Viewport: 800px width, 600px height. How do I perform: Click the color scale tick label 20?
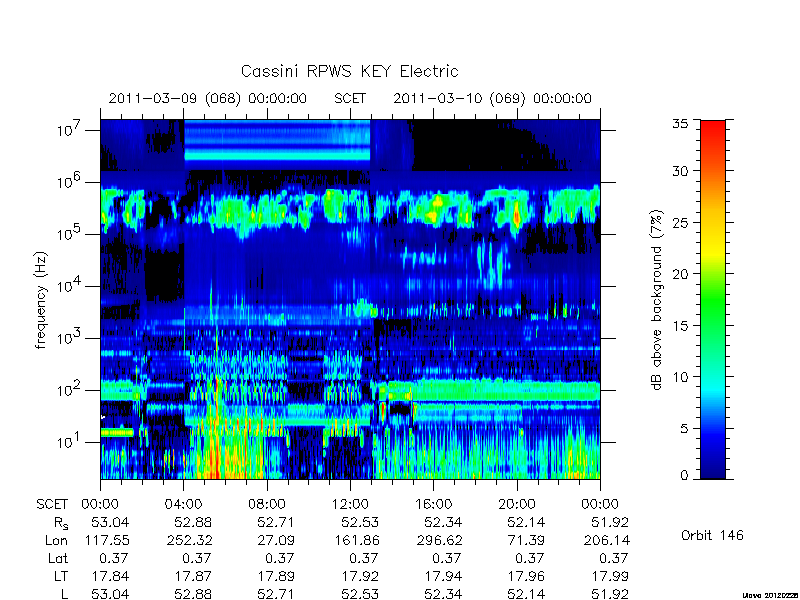(x=680, y=274)
